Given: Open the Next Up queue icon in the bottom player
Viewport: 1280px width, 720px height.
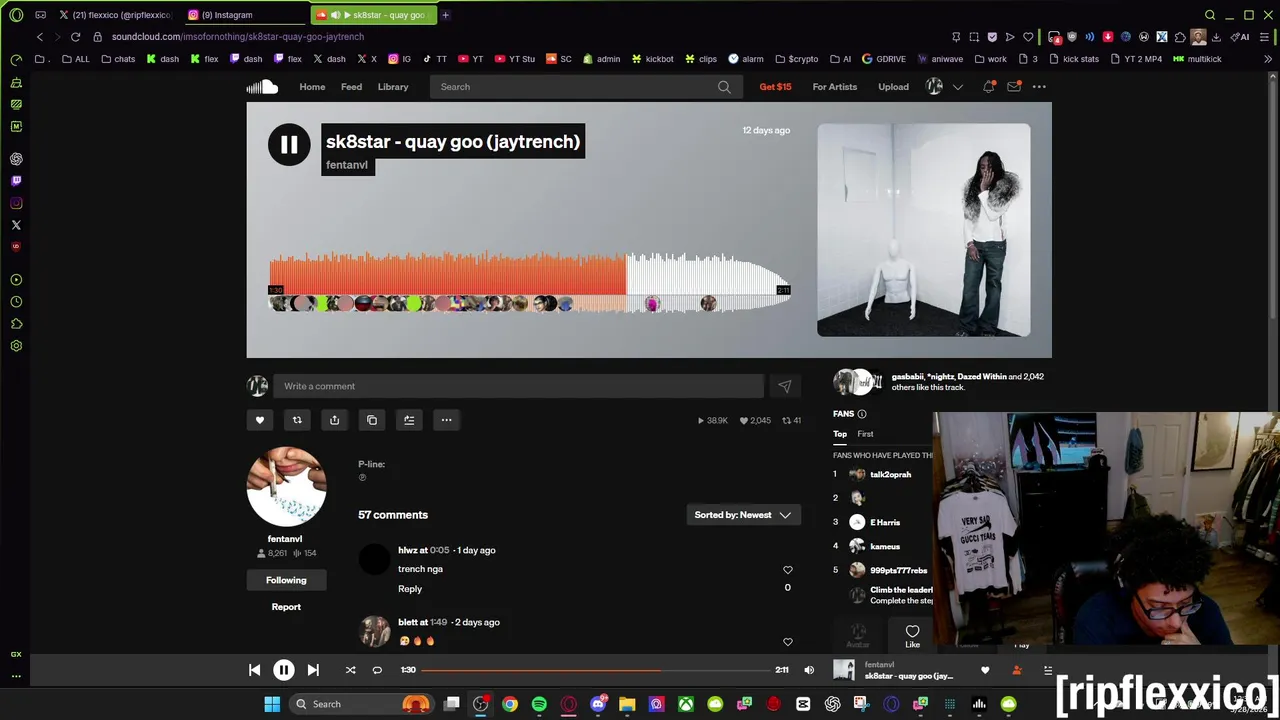Looking at the screenshot, I should point(1047,670).
